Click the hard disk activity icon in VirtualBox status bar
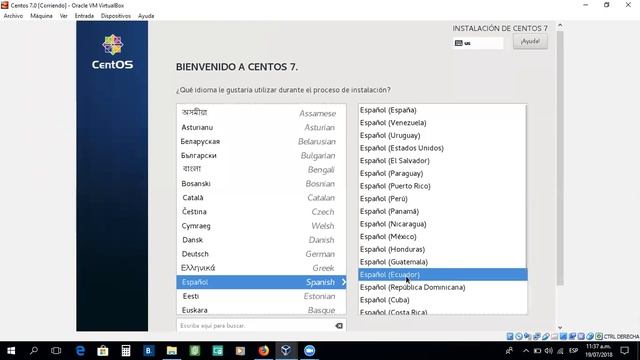The image size is (640, 360). tap(510, 336)
